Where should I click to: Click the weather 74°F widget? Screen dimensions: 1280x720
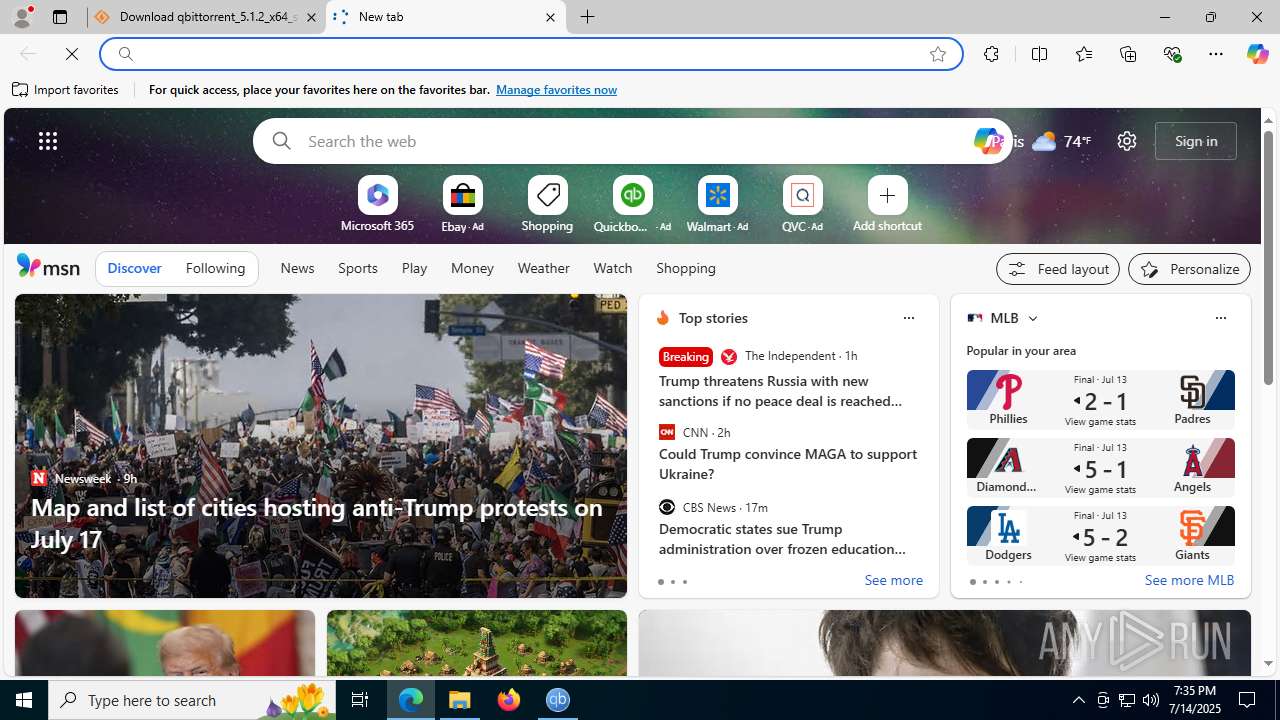pos(1061,141)
